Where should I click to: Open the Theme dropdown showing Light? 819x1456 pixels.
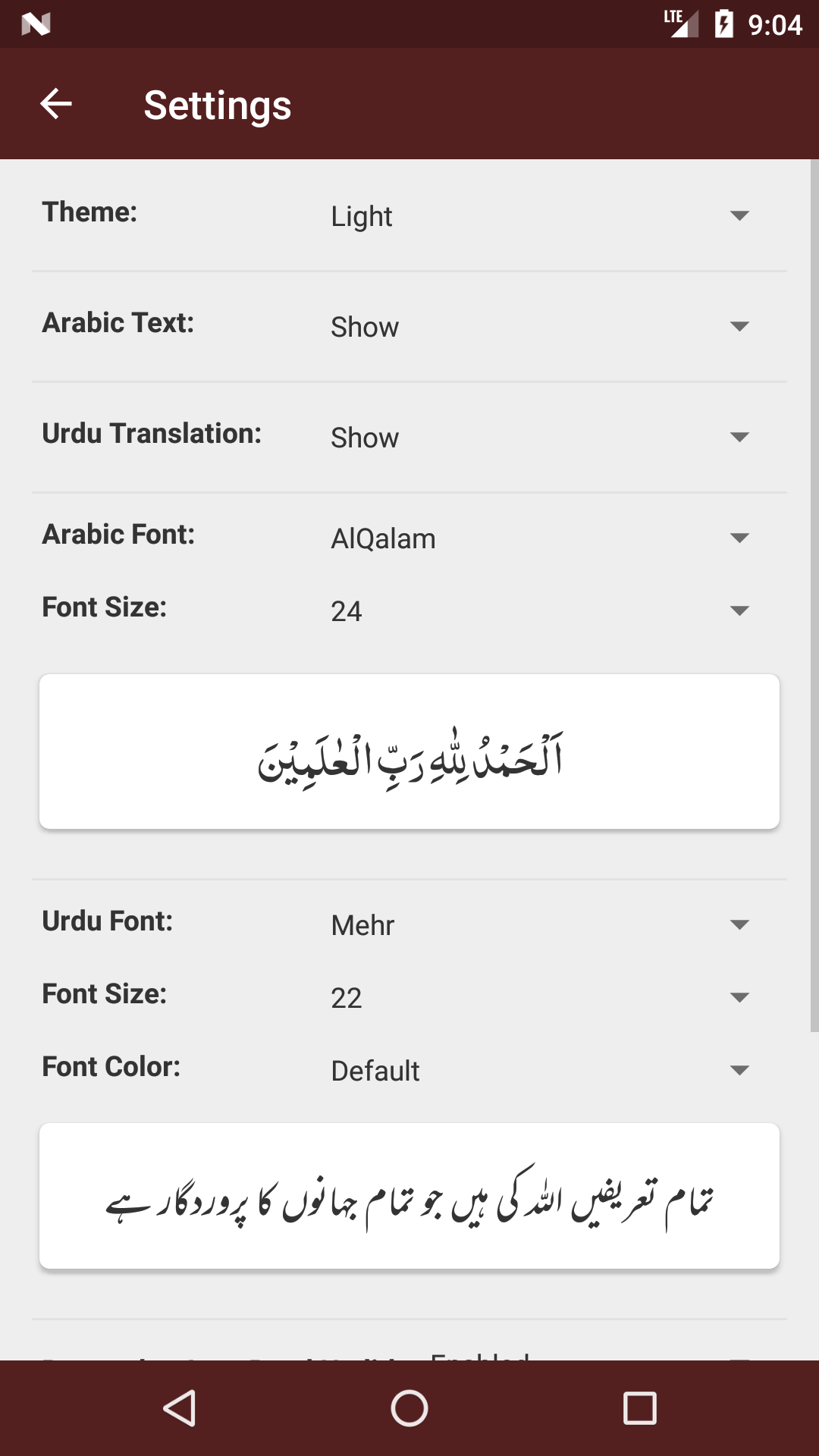(x=540, y=216)
